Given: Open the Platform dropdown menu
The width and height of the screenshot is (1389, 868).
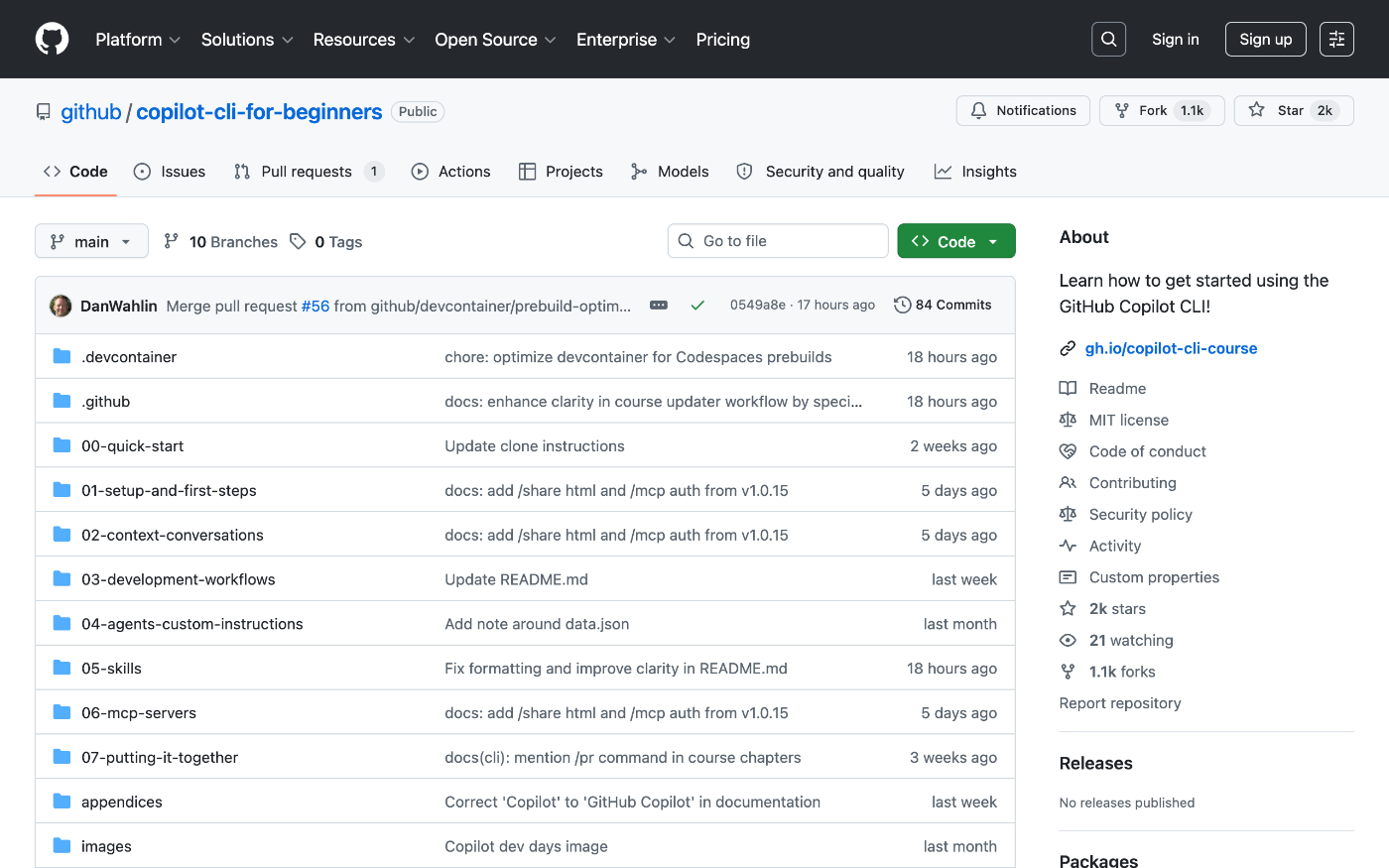Looking at the screenshot, I should tap(138, 40).
